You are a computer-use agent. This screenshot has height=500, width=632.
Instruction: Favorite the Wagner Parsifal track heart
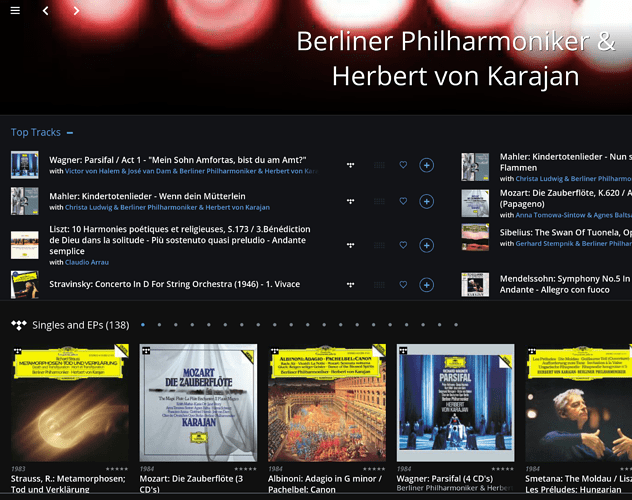point(403,165)
